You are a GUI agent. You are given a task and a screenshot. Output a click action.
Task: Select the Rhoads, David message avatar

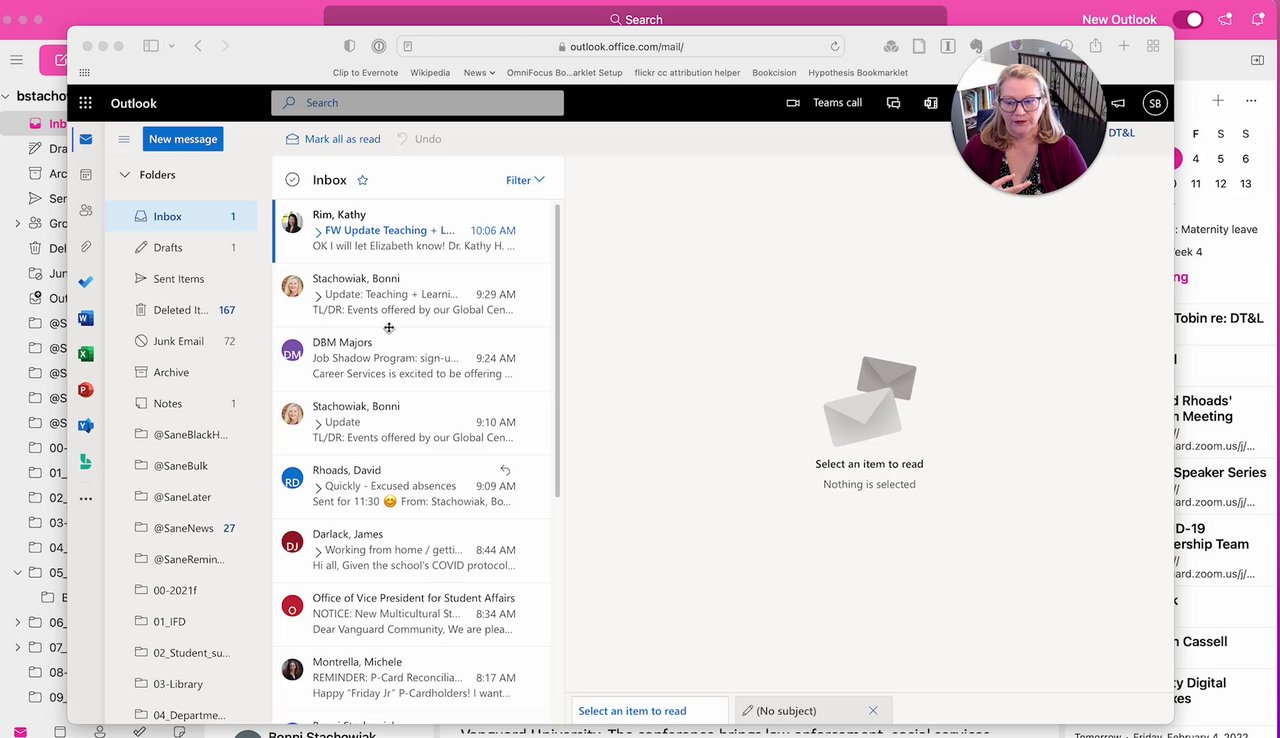pos(292,478)
